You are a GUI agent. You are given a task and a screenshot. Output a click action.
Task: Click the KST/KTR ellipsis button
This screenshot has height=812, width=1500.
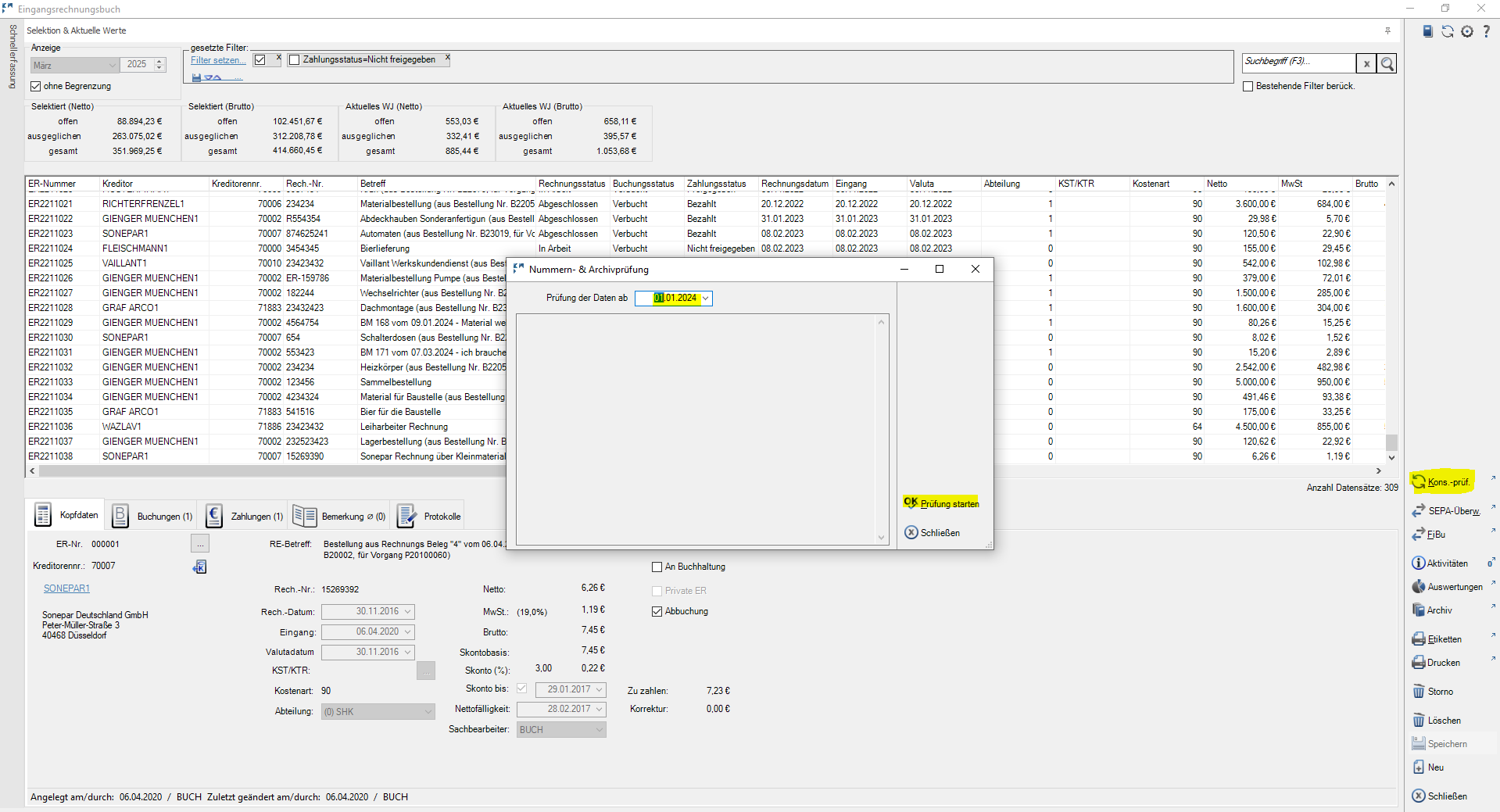[425, 671]
